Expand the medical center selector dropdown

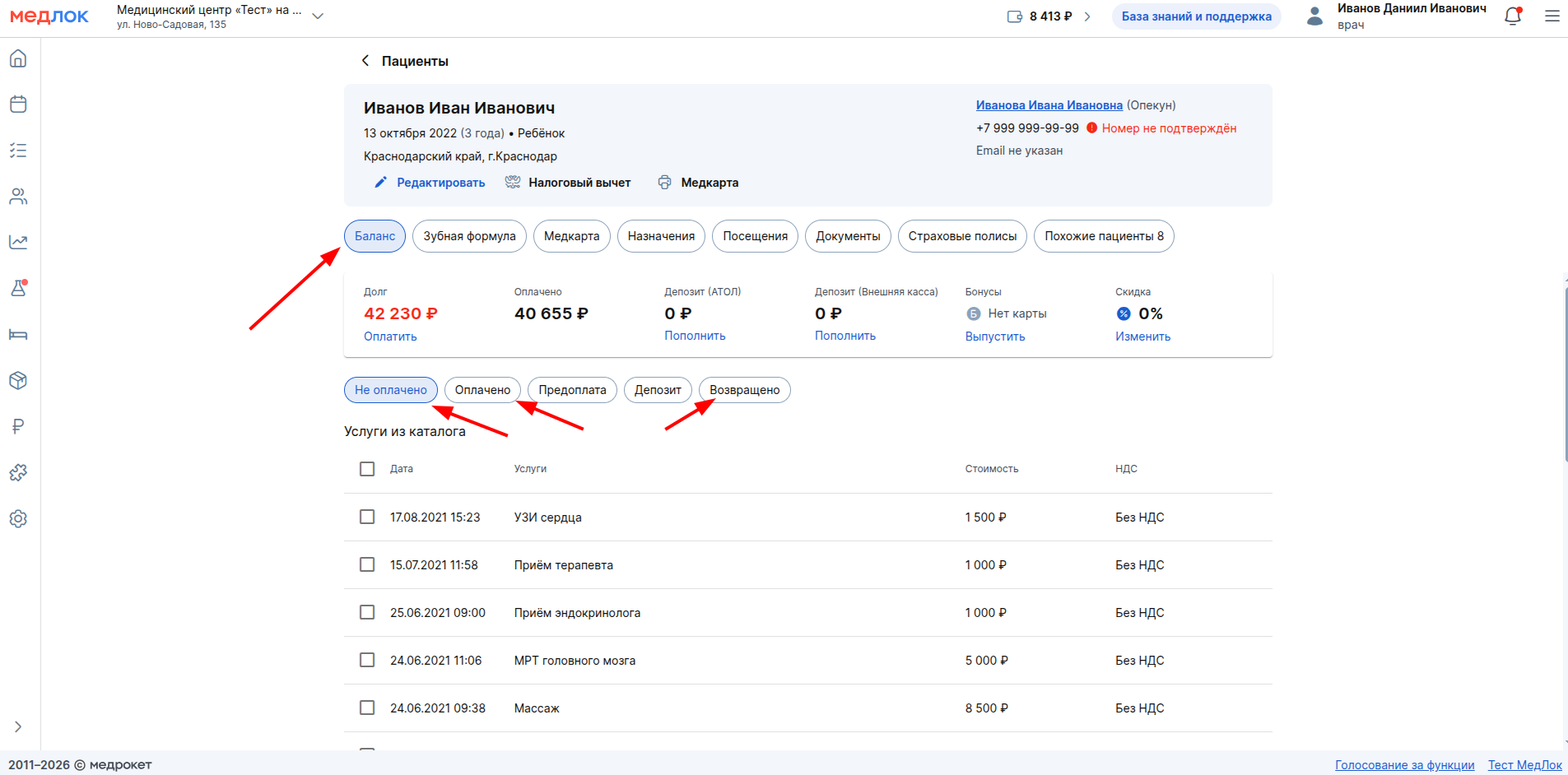click(x=318, y=16)
